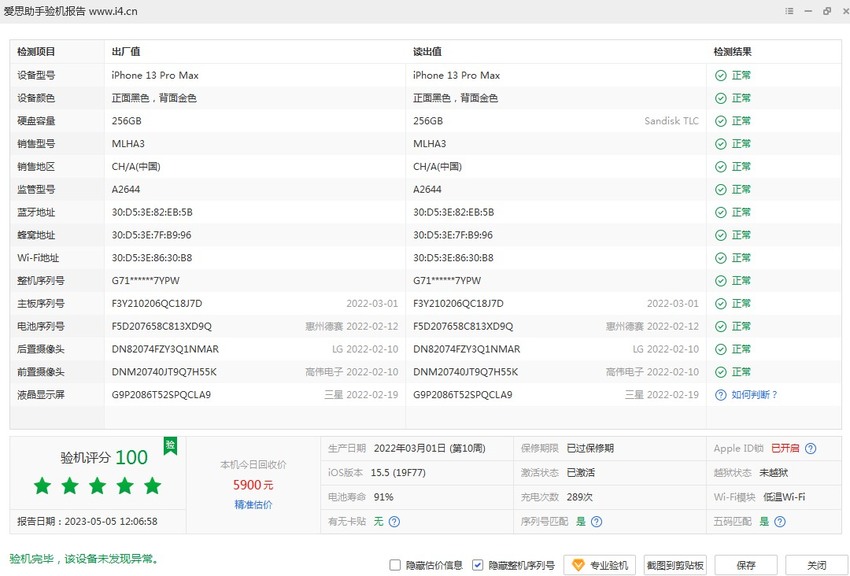Click the green check icon in the 蜂窝地址 row
This screenshot has height=576, width=850.
(720, 235)
